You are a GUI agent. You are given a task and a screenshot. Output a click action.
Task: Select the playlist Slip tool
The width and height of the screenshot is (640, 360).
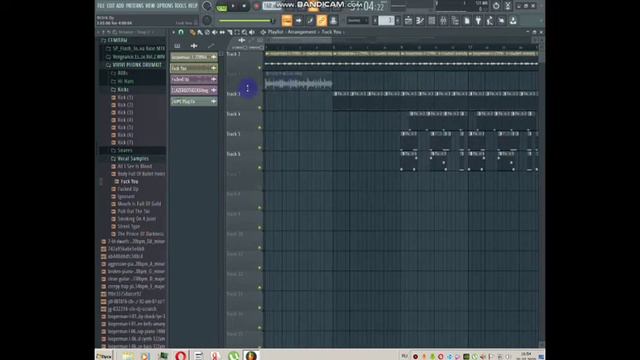click(222, 32)
